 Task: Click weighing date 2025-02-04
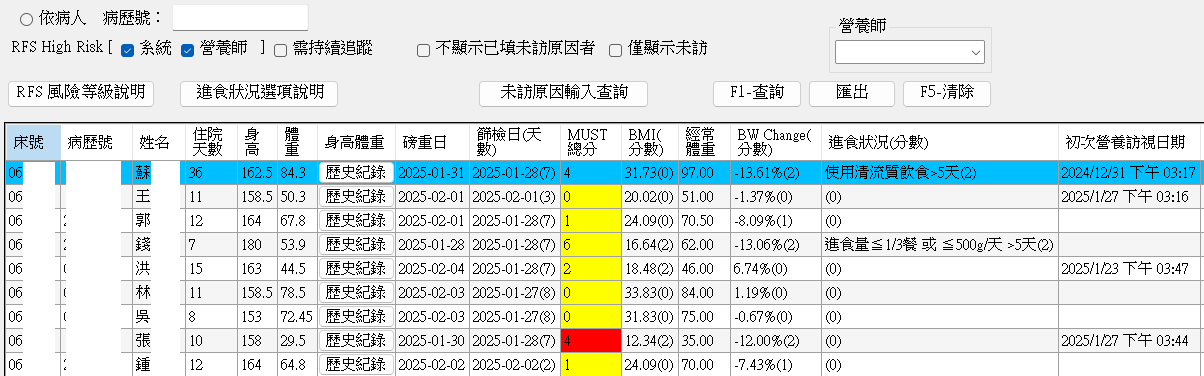[433, 268]
